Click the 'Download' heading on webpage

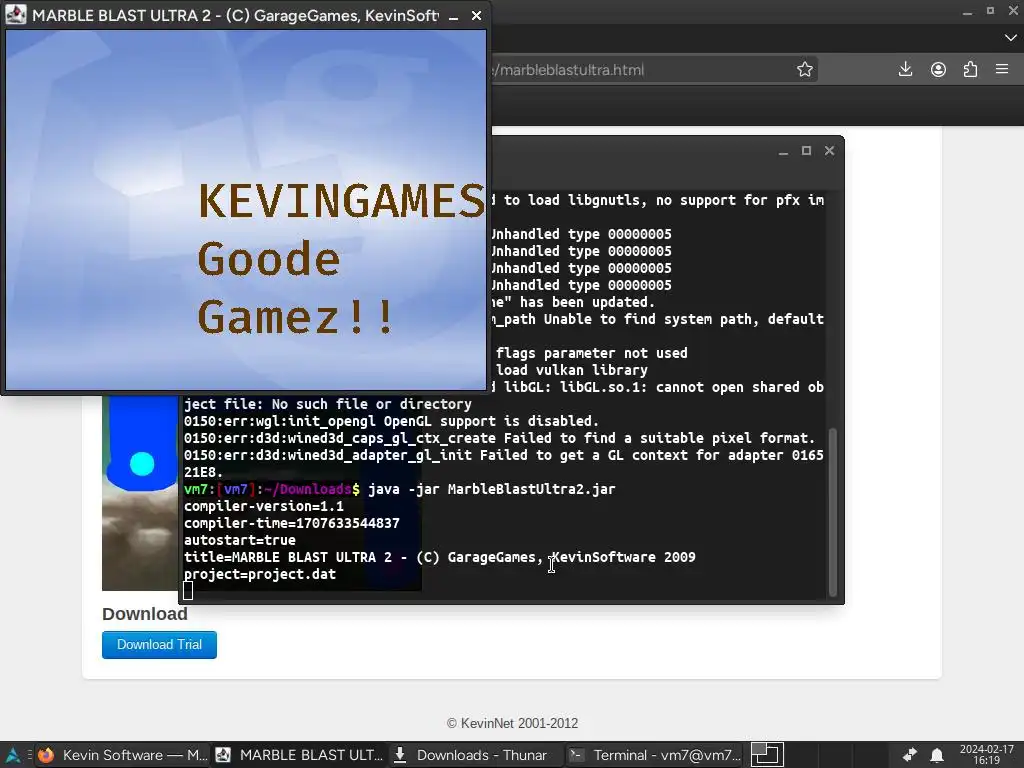(x=145, y=614)
